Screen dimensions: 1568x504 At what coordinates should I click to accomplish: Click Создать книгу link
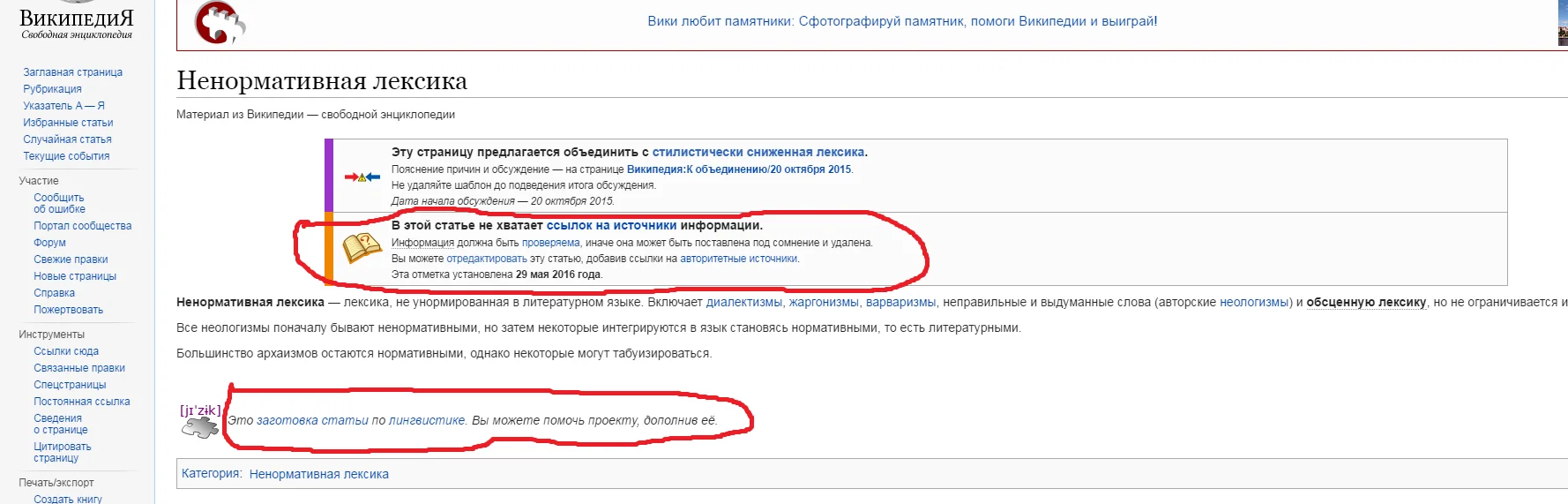tap(68, 499)
